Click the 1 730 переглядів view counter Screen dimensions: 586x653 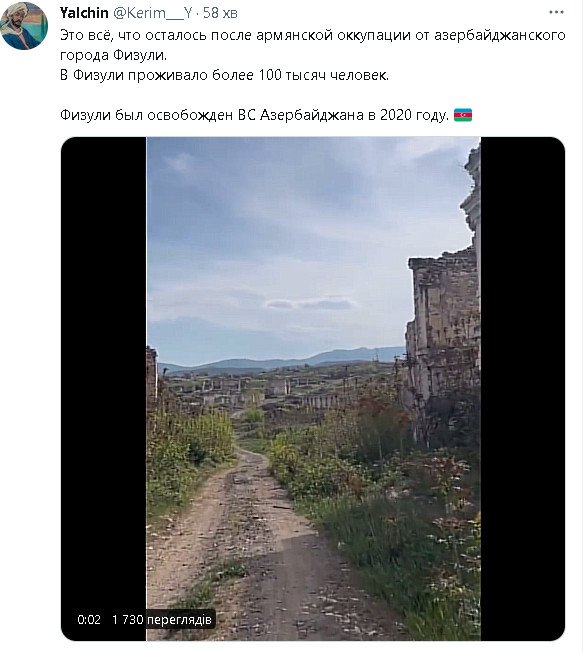[162, 620]
